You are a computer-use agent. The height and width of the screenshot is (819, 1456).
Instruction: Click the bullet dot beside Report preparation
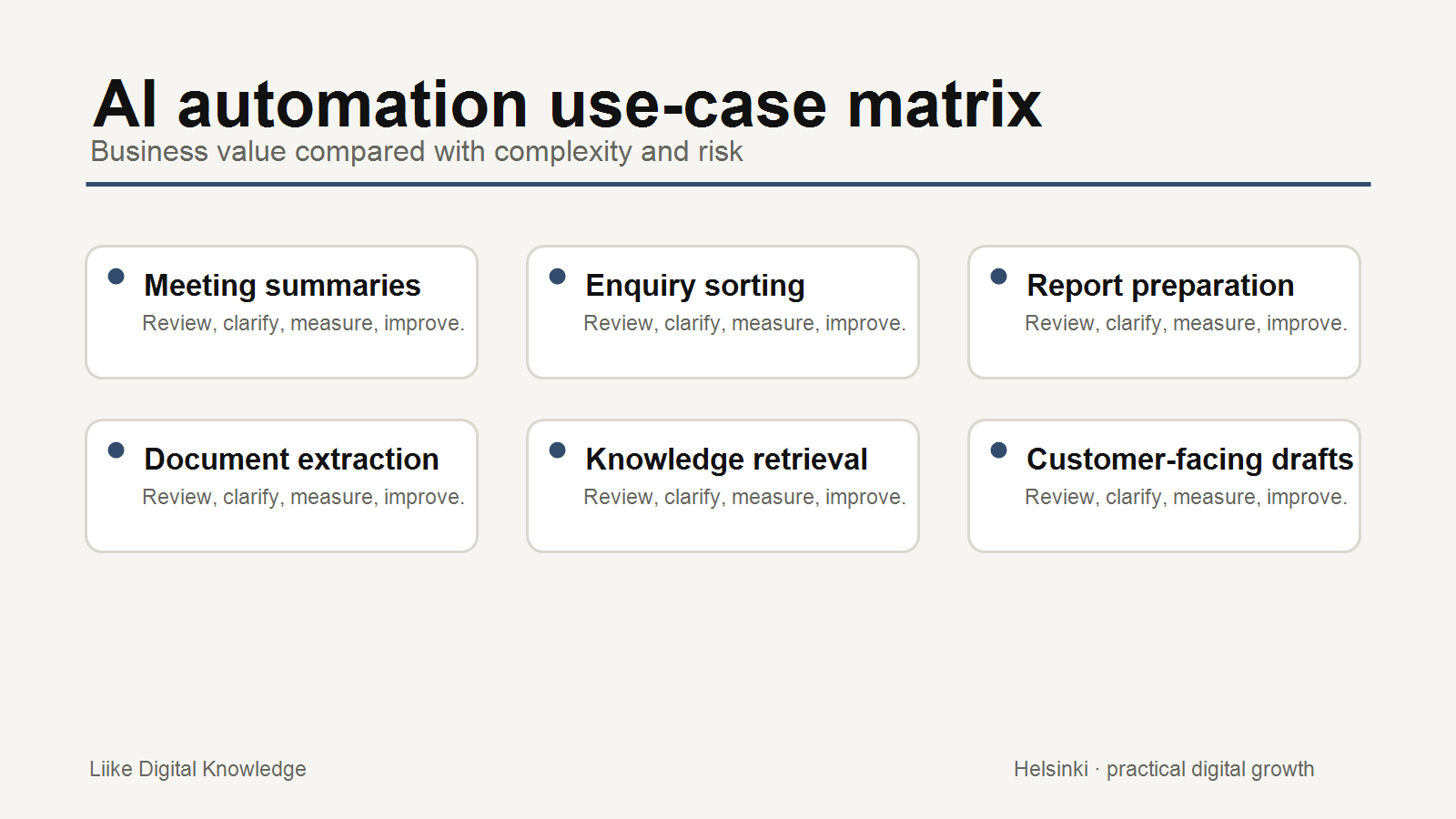coord(998,277)
